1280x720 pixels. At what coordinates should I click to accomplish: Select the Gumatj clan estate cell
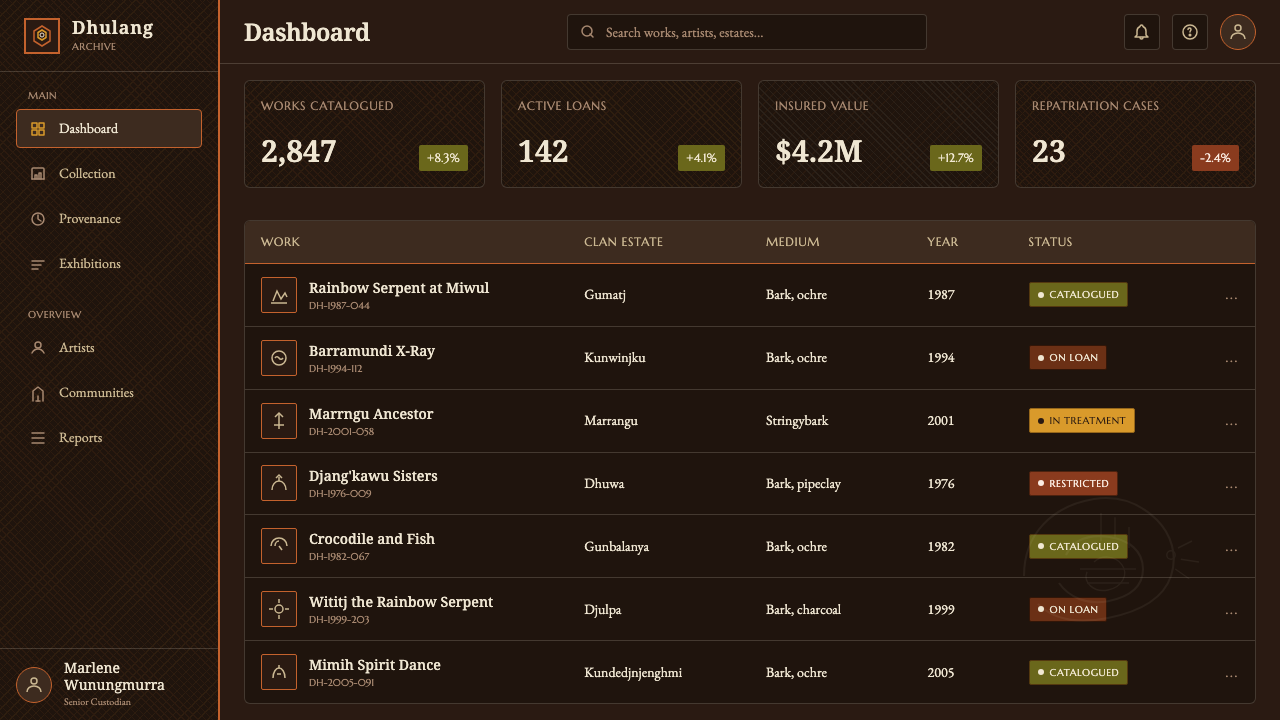point(605,295)
